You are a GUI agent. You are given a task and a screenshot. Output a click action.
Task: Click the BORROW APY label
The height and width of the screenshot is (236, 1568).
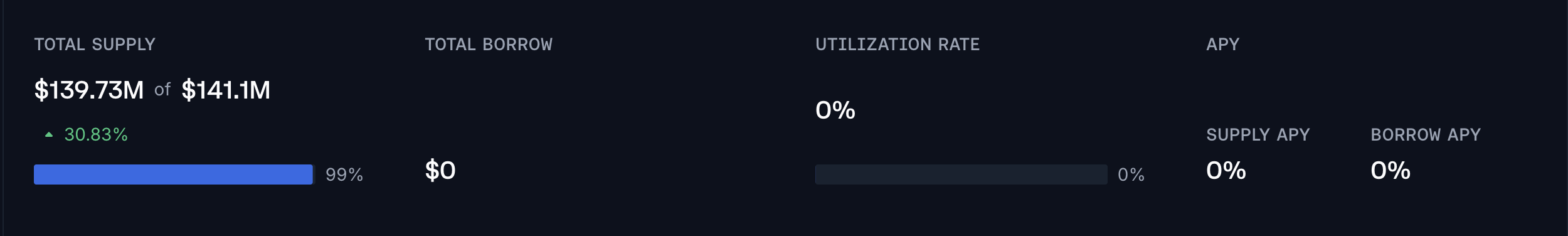(x=1426, y=134)
